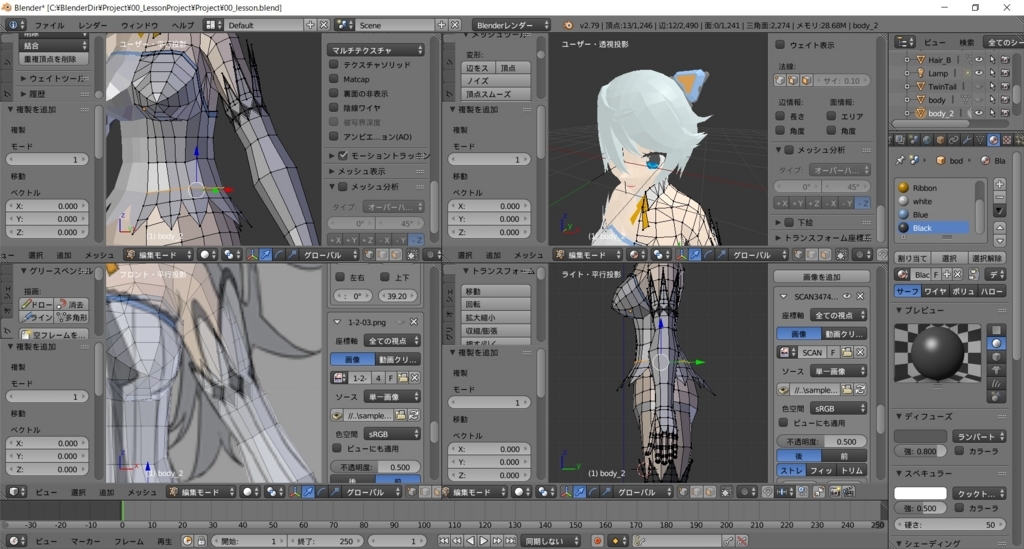Toggle the 左右 flip checkbox

pyautogui.click(x=340, y=277)
